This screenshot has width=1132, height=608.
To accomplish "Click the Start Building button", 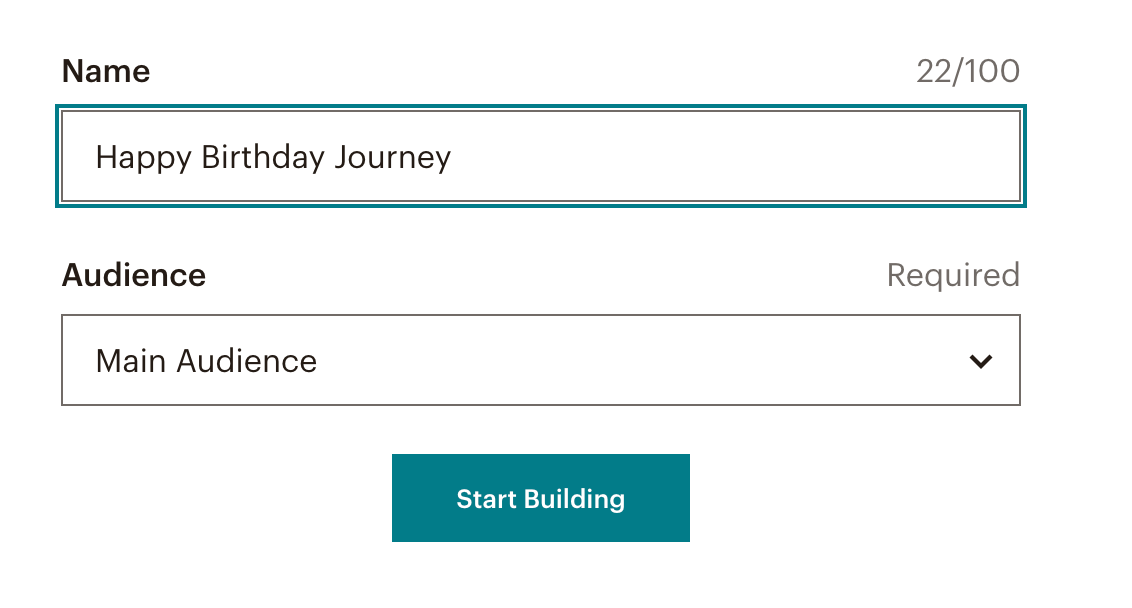I will coord(540,498).
